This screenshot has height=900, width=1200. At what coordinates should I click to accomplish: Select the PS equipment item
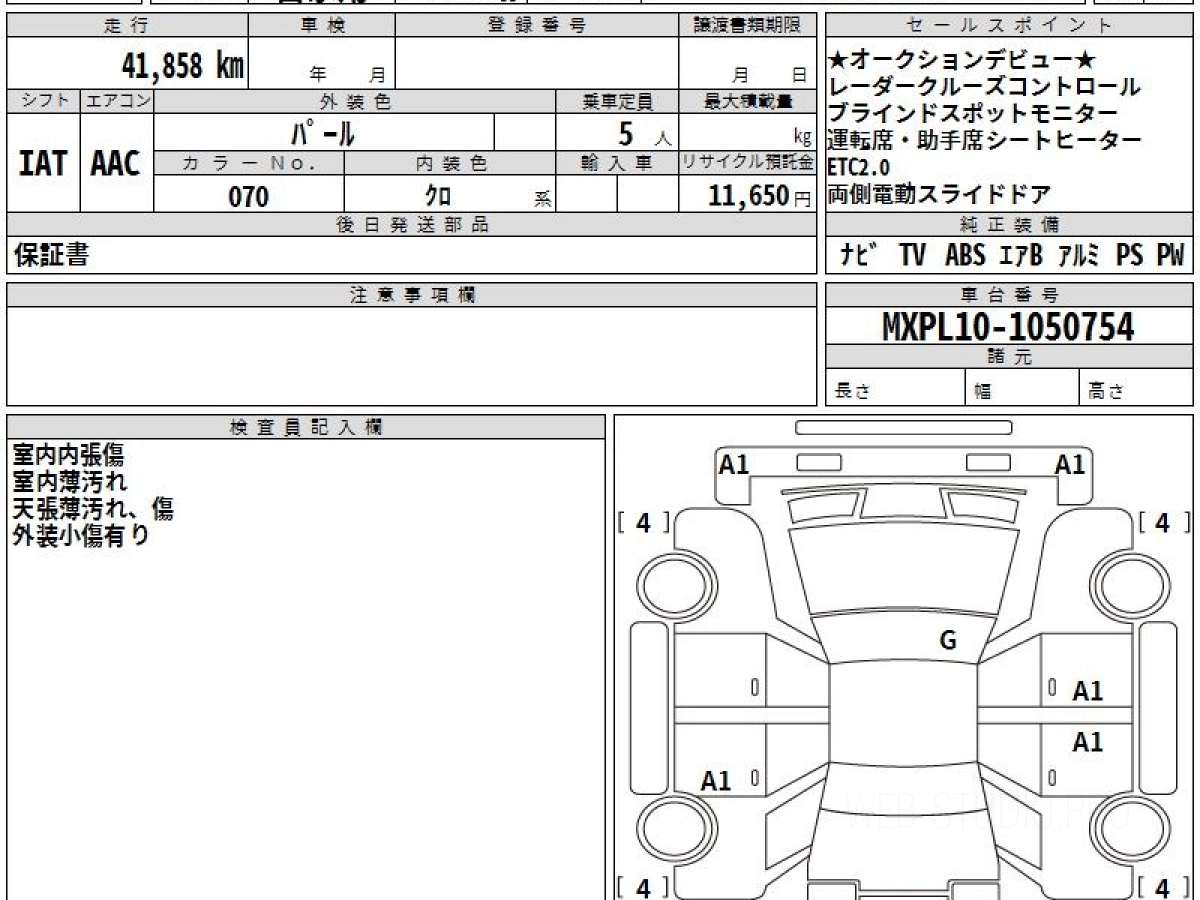pyautogui.click(x=1130, y=256)
